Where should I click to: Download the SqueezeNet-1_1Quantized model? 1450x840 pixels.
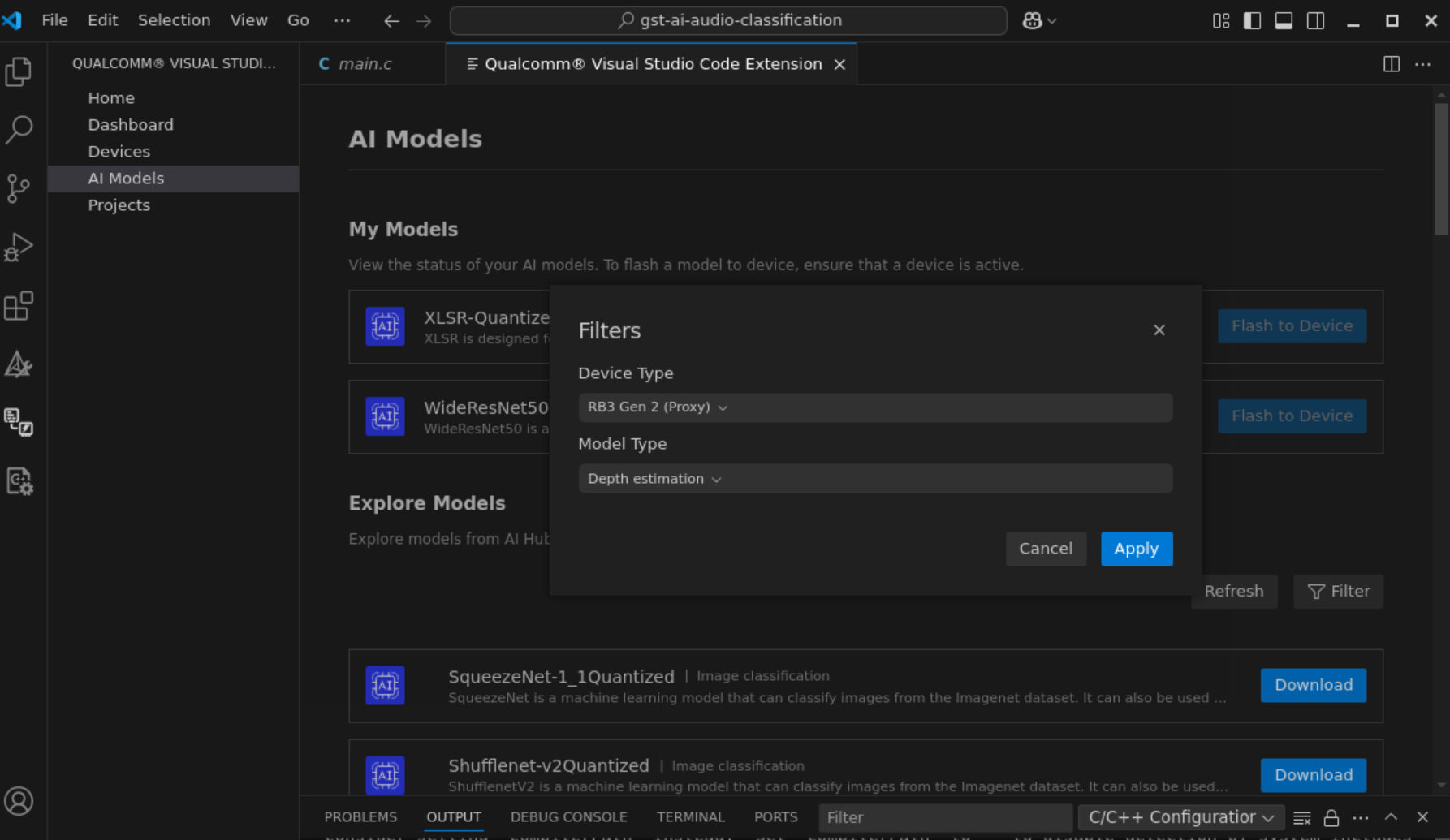(x=1314, y=686)
